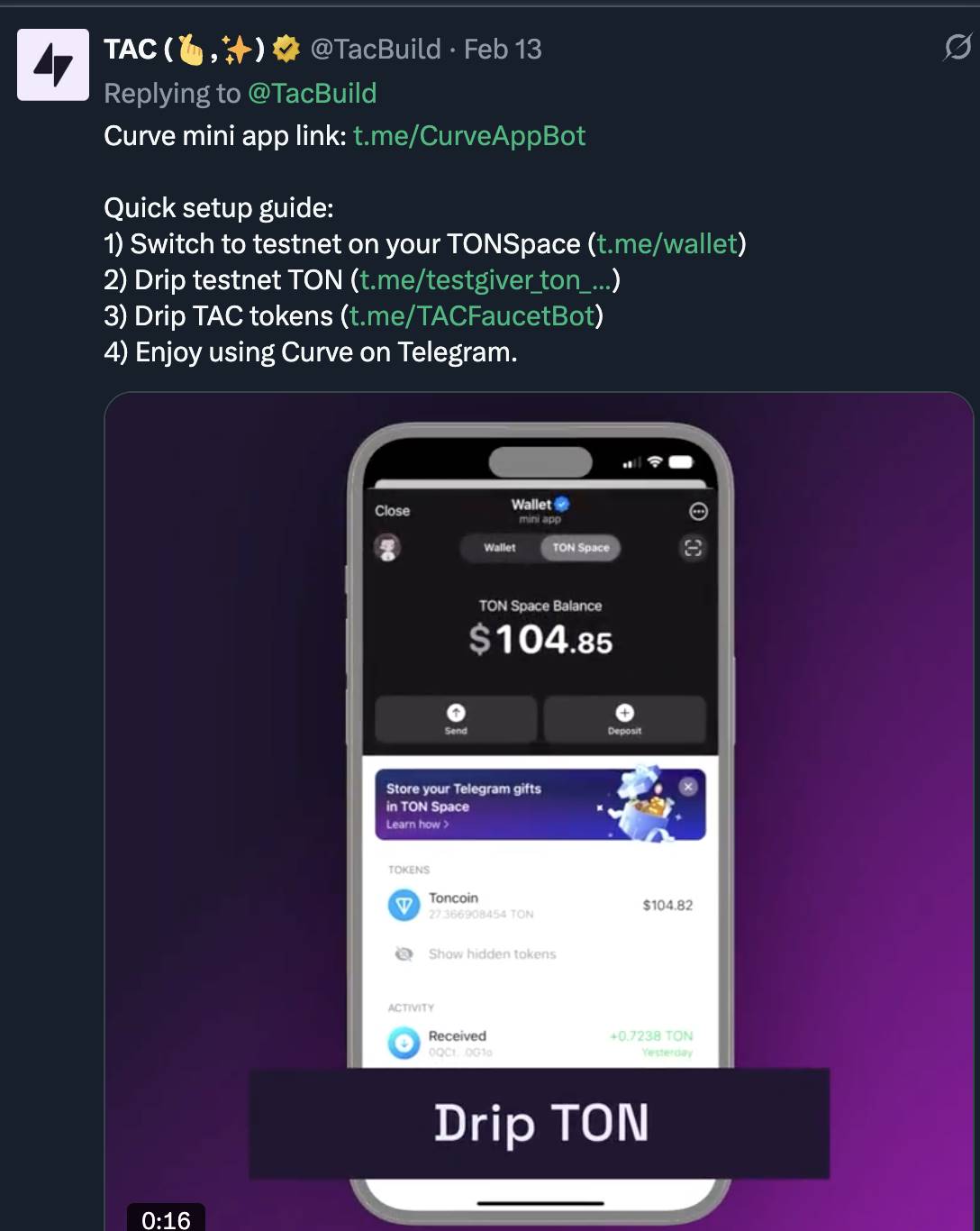
Task: Tap the wallet user avatar icon
Action: tap(388, 547)
